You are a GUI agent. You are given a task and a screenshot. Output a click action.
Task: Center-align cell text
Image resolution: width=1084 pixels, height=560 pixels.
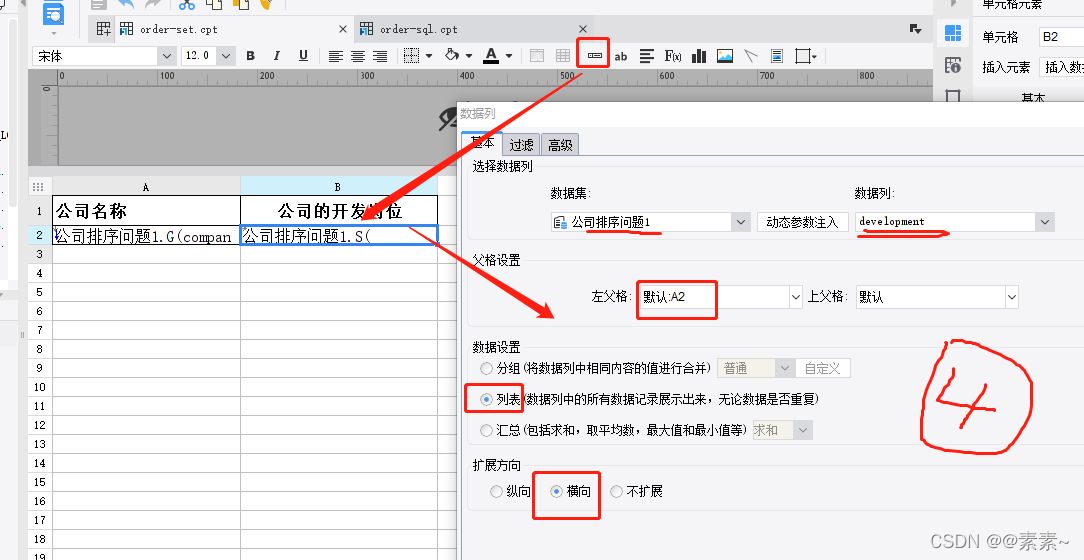click(x=357, y=56)
